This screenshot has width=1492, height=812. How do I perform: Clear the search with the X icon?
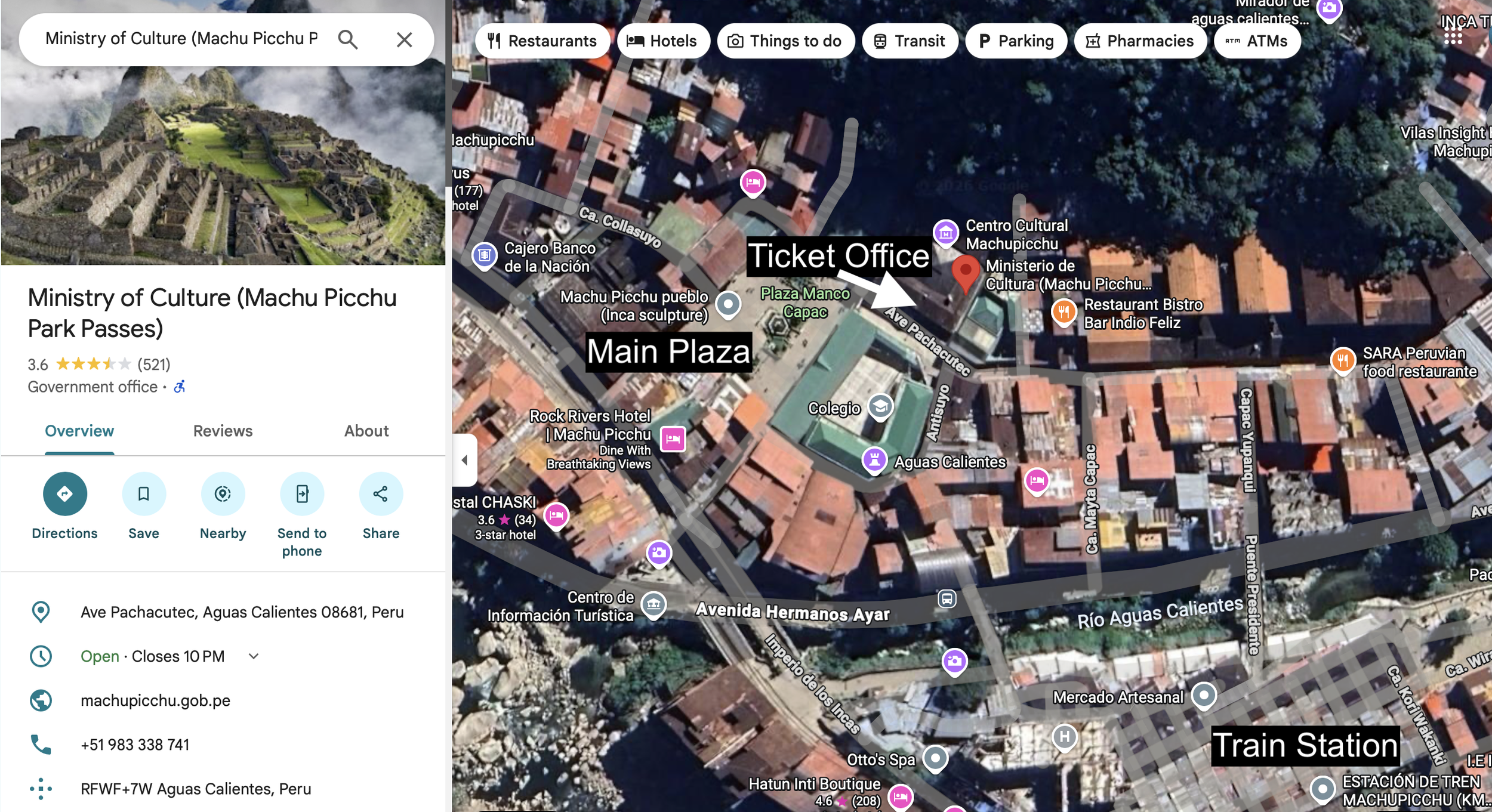405,39
